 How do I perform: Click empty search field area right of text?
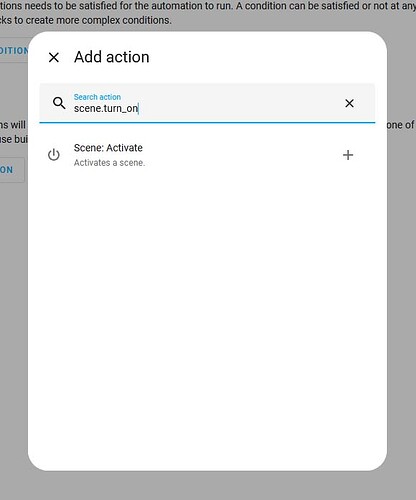240,107
